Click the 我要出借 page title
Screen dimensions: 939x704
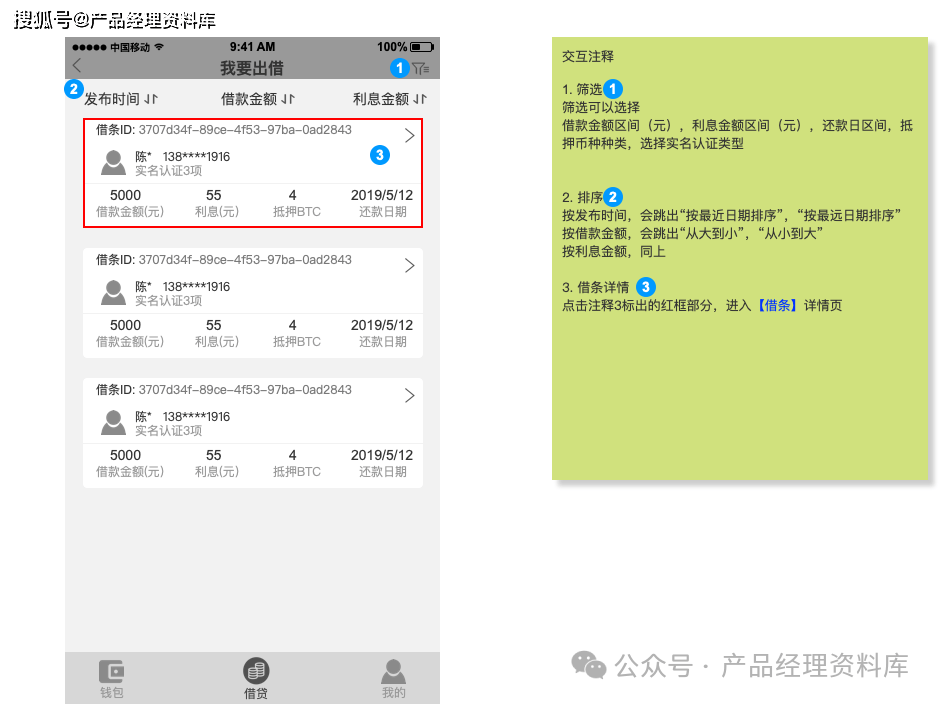[x=252, y=68]
